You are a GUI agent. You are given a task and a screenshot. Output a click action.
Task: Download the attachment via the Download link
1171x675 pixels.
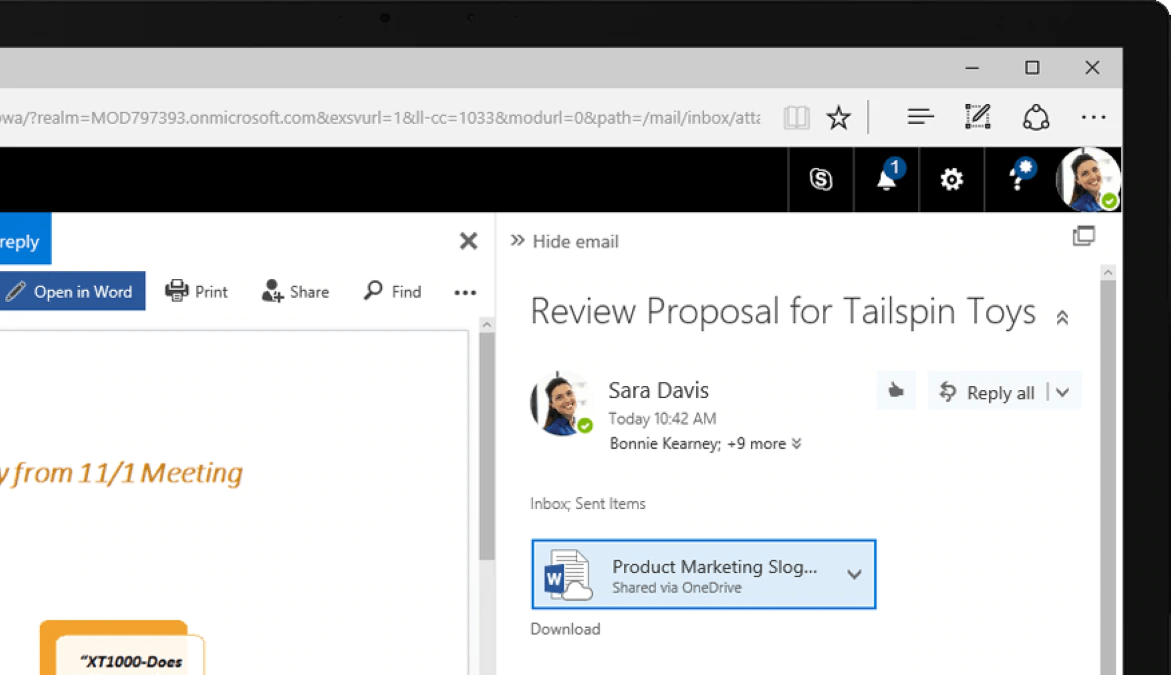(565, 628)
